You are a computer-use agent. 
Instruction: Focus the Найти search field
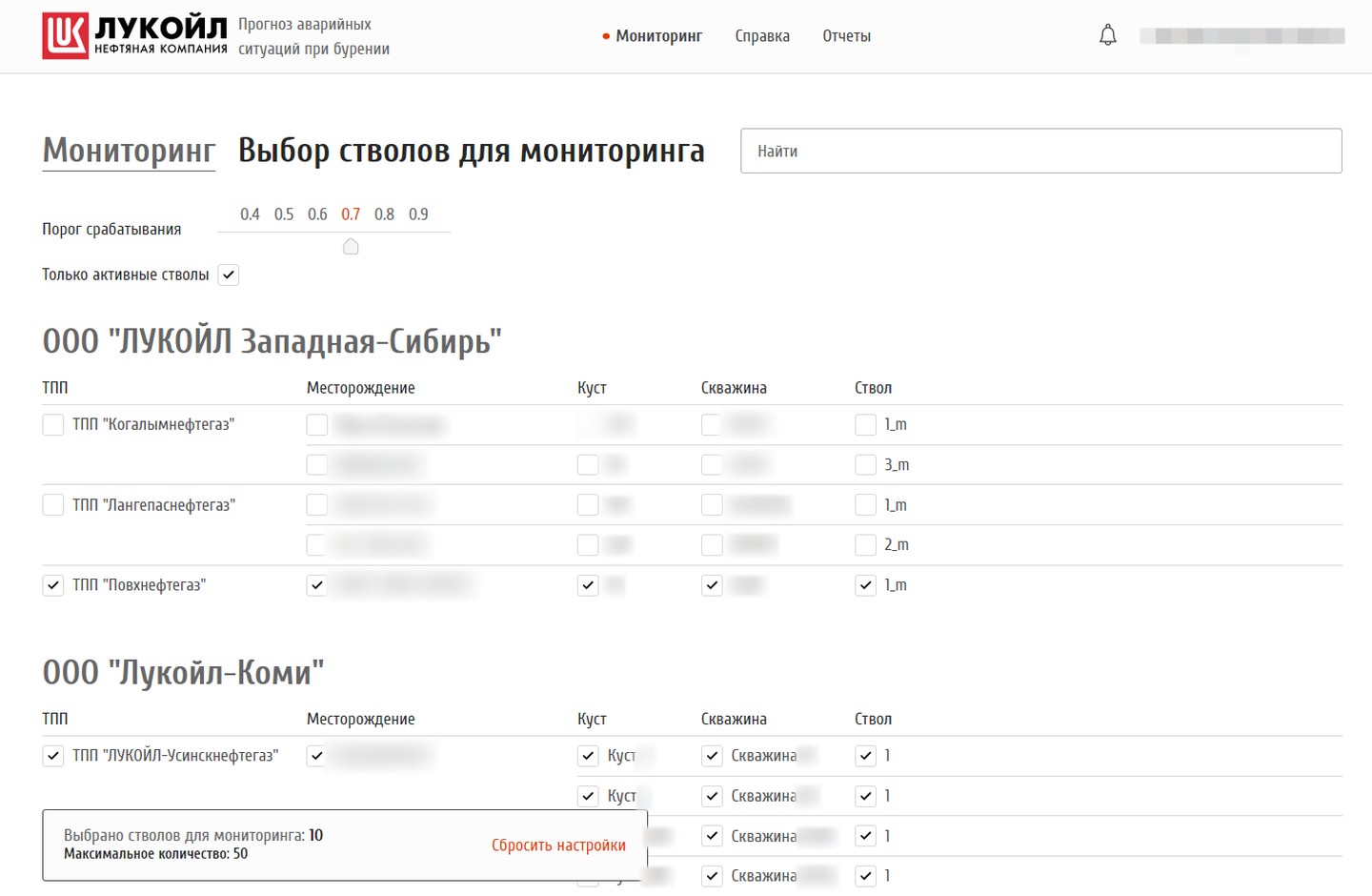tap(1041, 151)
